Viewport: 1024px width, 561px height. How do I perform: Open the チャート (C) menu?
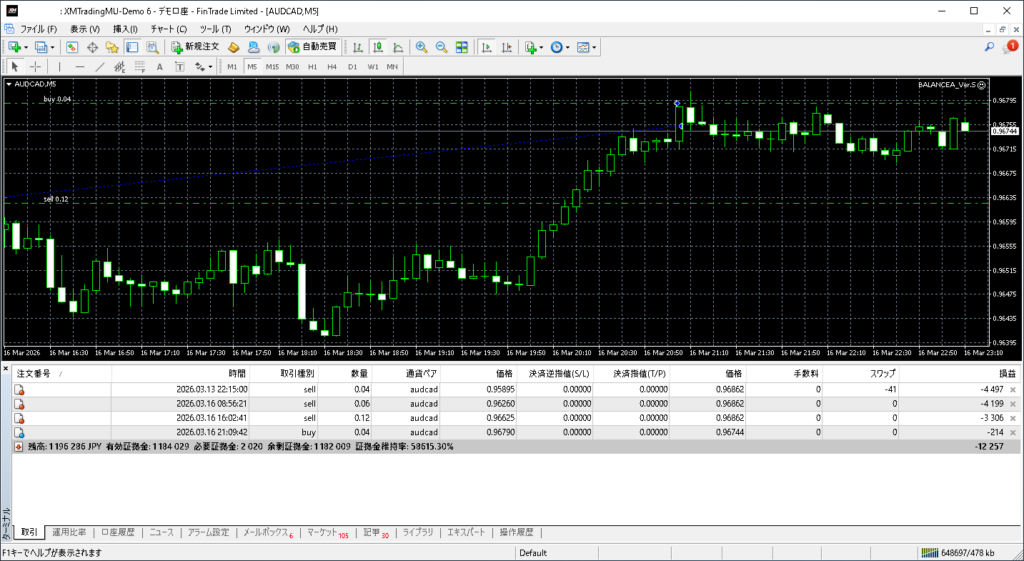(x=168, y=29)
